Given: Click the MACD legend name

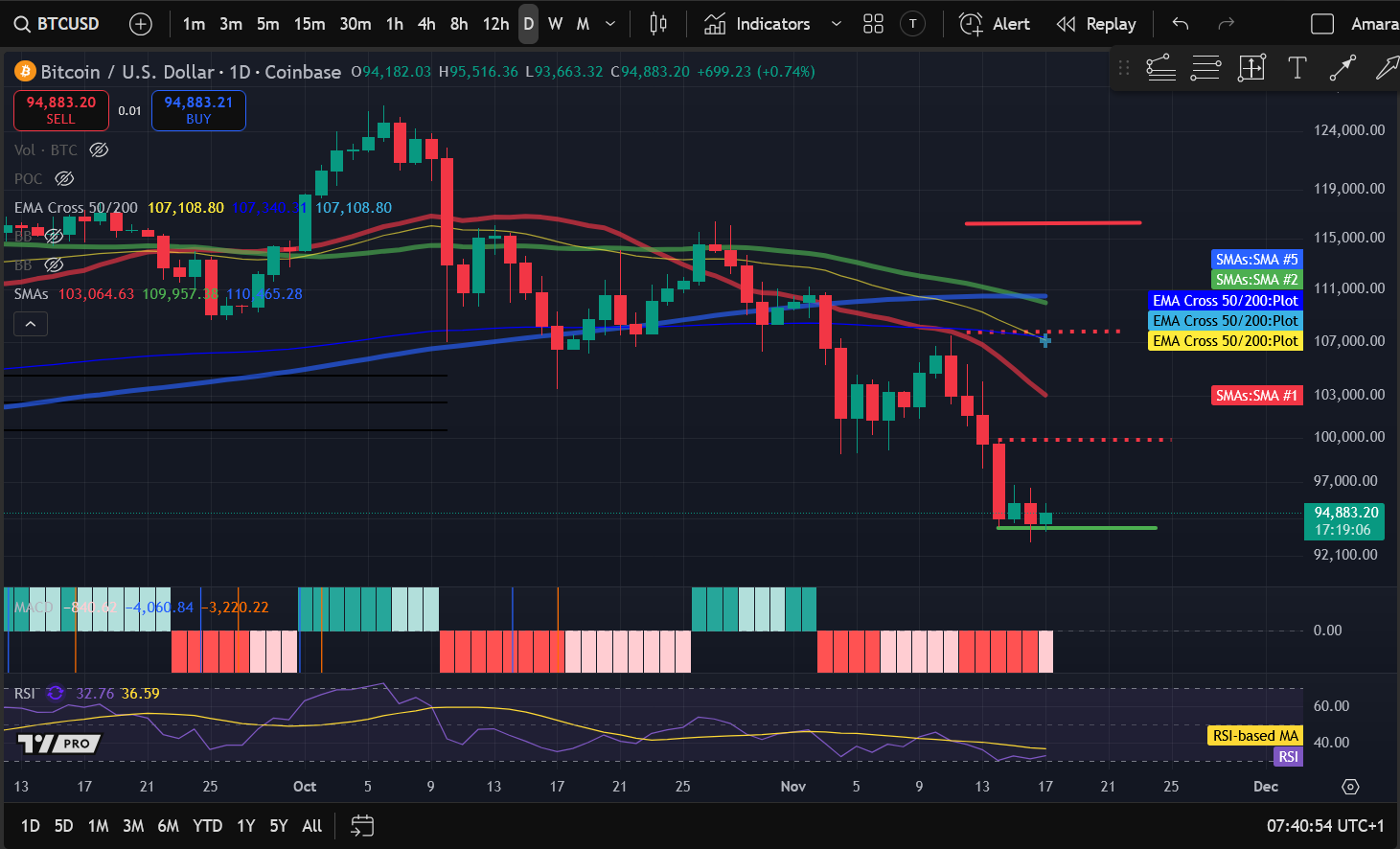Looking at the screenshot, I should click(34, 608).
